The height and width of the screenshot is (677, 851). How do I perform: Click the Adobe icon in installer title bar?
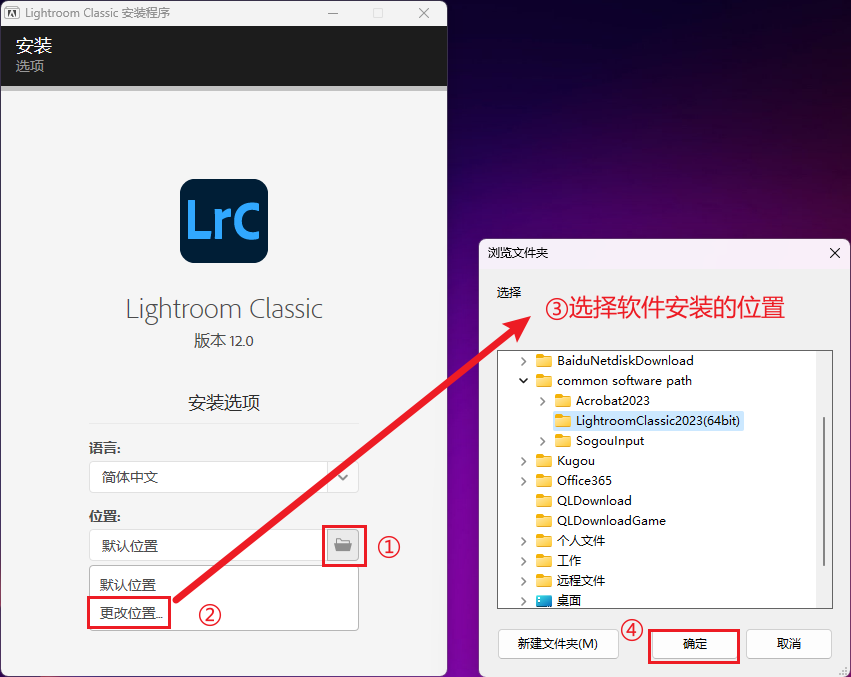[12, 13]
